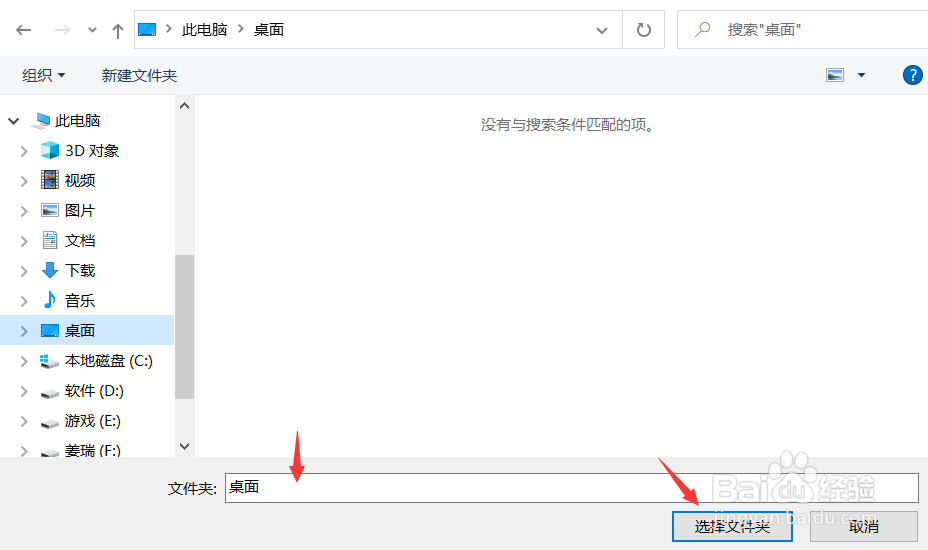The image size is (928, 550).
Task: Click the 此电脑 computer icon in tree
Action: [x=41, y=121]
